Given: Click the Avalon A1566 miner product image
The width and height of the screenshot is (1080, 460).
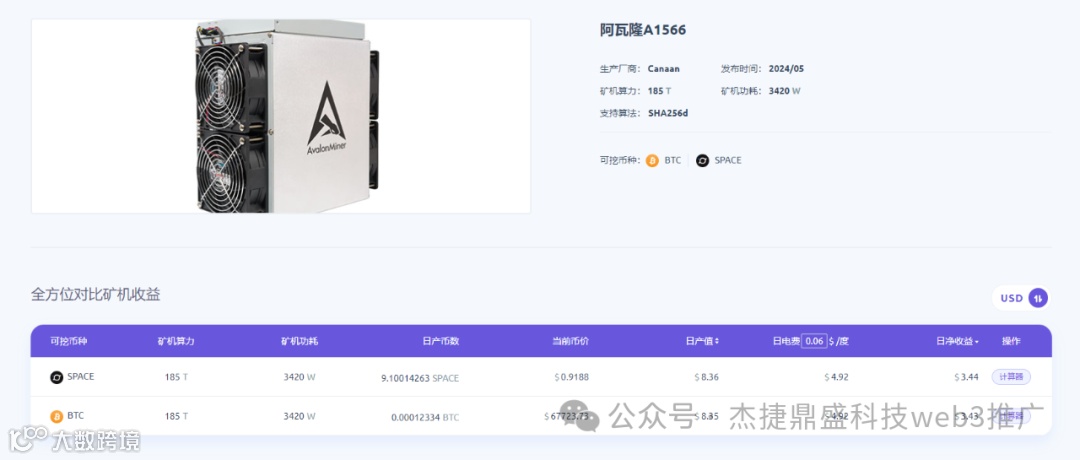Looking at the screenshot, I should 281,116.
